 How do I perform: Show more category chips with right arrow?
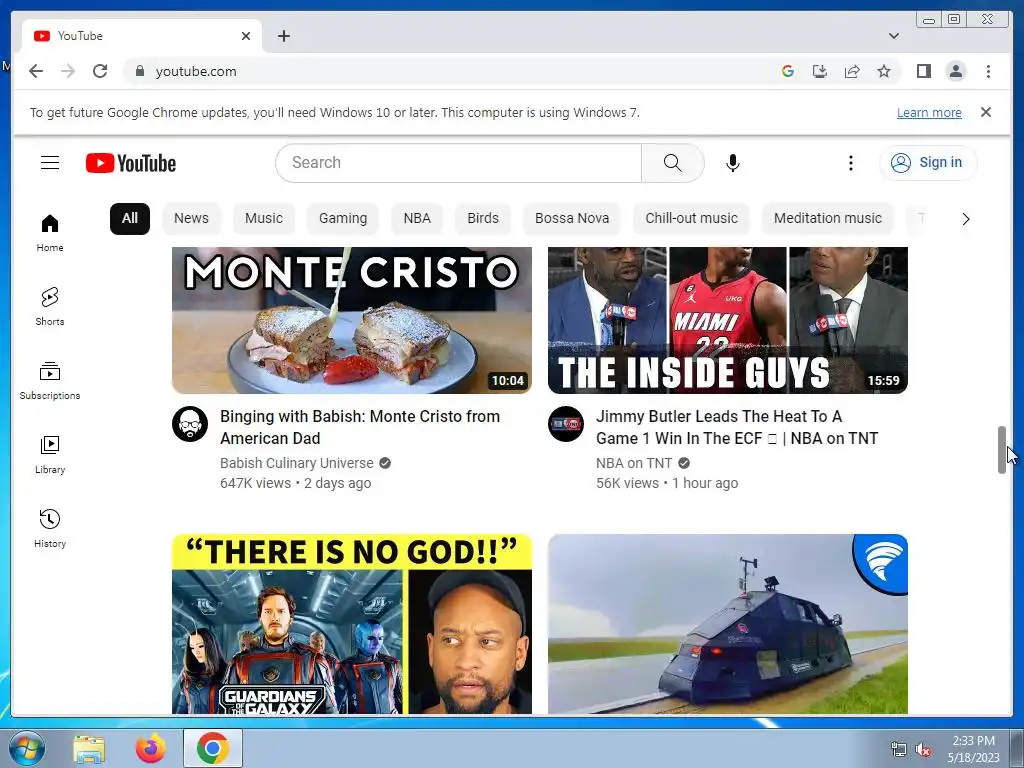pos(965,219)
